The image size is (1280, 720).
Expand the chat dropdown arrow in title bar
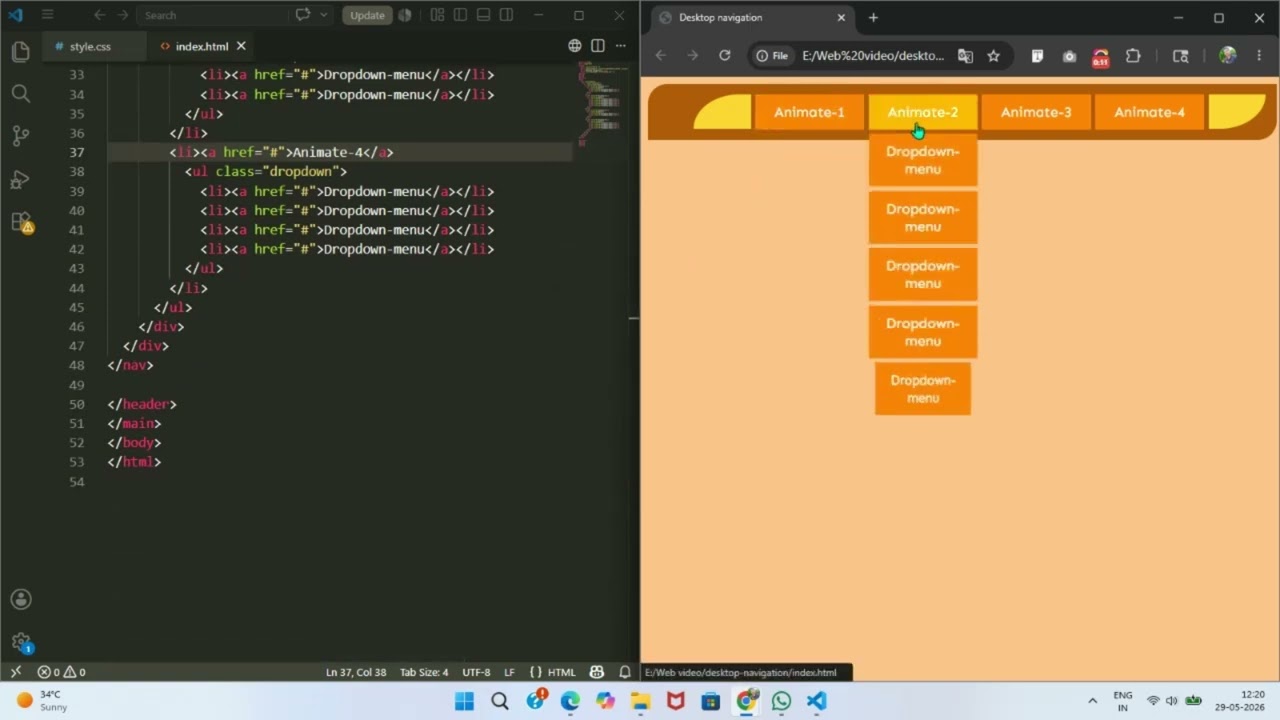coord(323,15)
